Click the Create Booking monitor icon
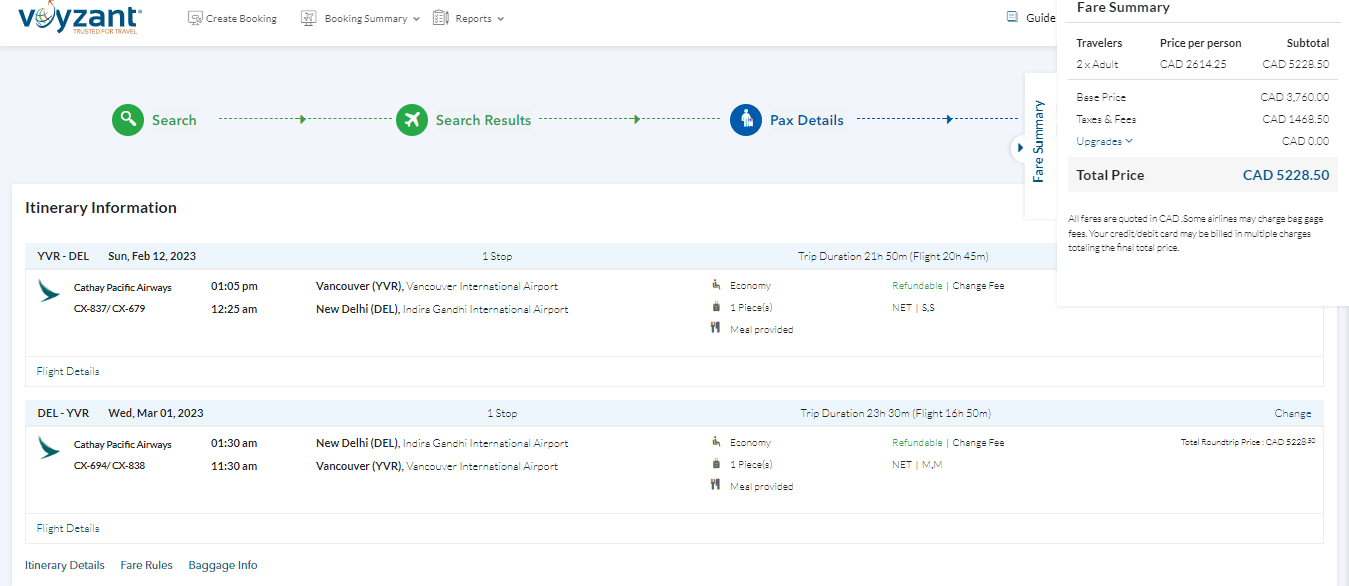 [x=196, y=18]
